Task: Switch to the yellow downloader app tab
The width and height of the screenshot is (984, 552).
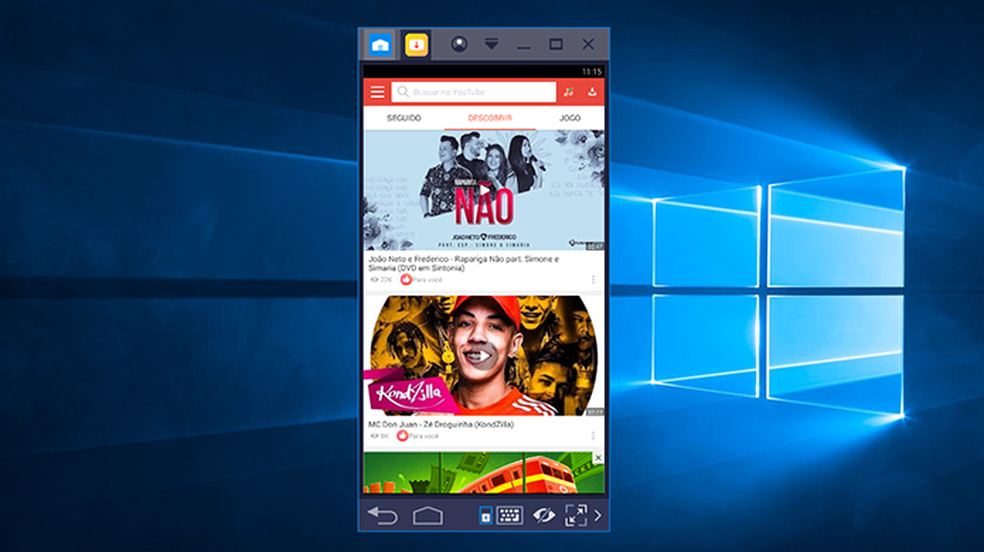Action: pyautogui.click(x=416, y=45)
